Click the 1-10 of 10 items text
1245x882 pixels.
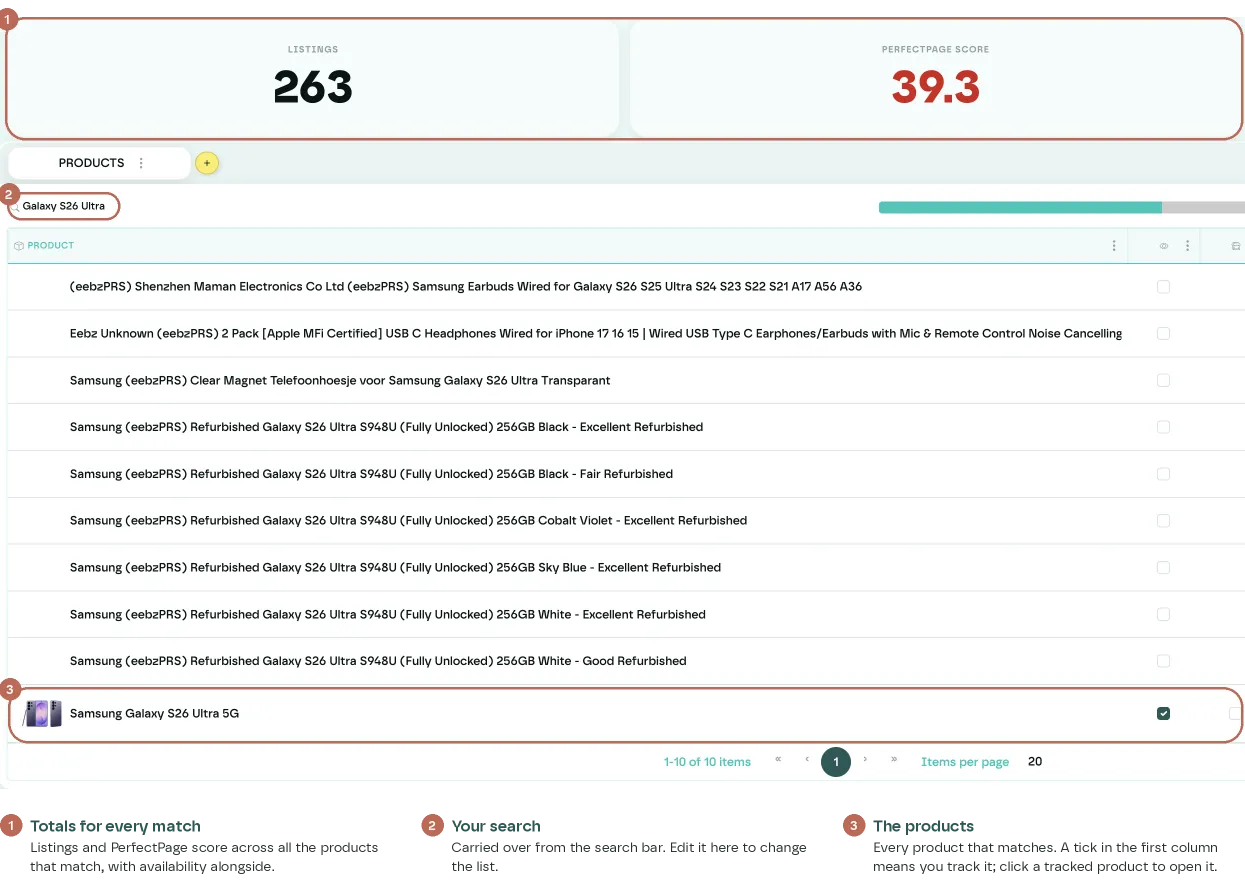coord(707,762)
